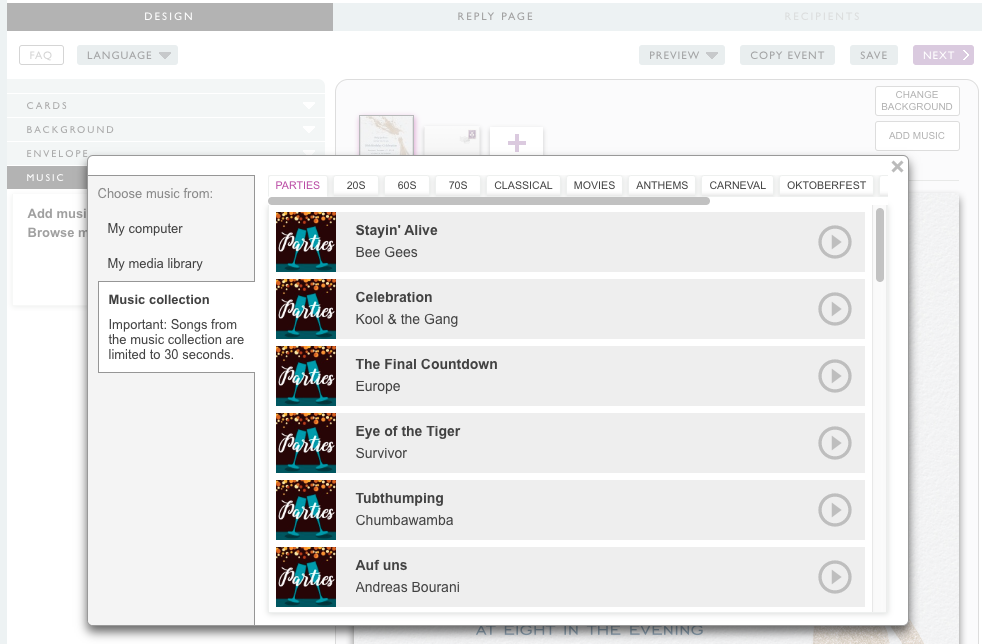Open the Language dropdown
Screen dimensions: 982x644
click(x=127, y=55)
